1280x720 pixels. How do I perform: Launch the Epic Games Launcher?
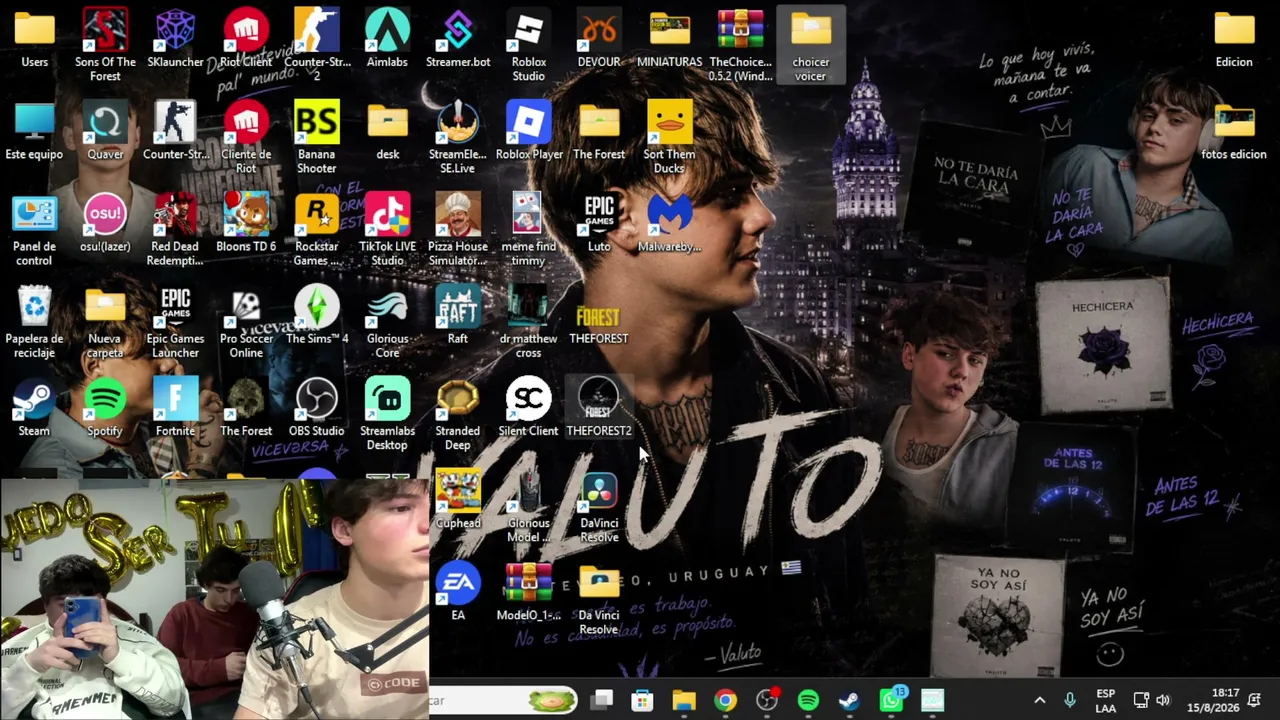point(175,321)
